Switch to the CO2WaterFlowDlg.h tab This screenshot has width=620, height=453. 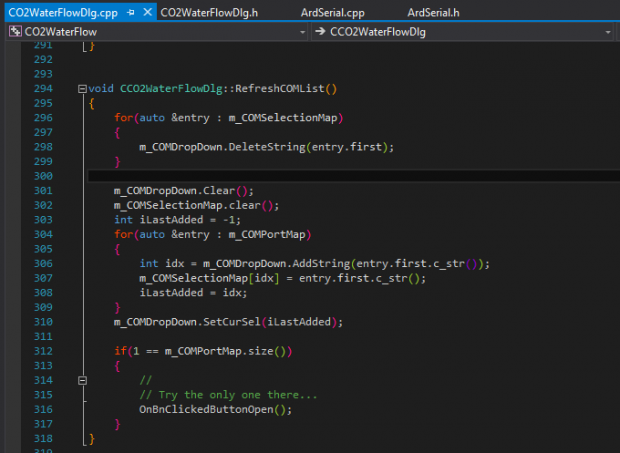click(x=209, y=13)
